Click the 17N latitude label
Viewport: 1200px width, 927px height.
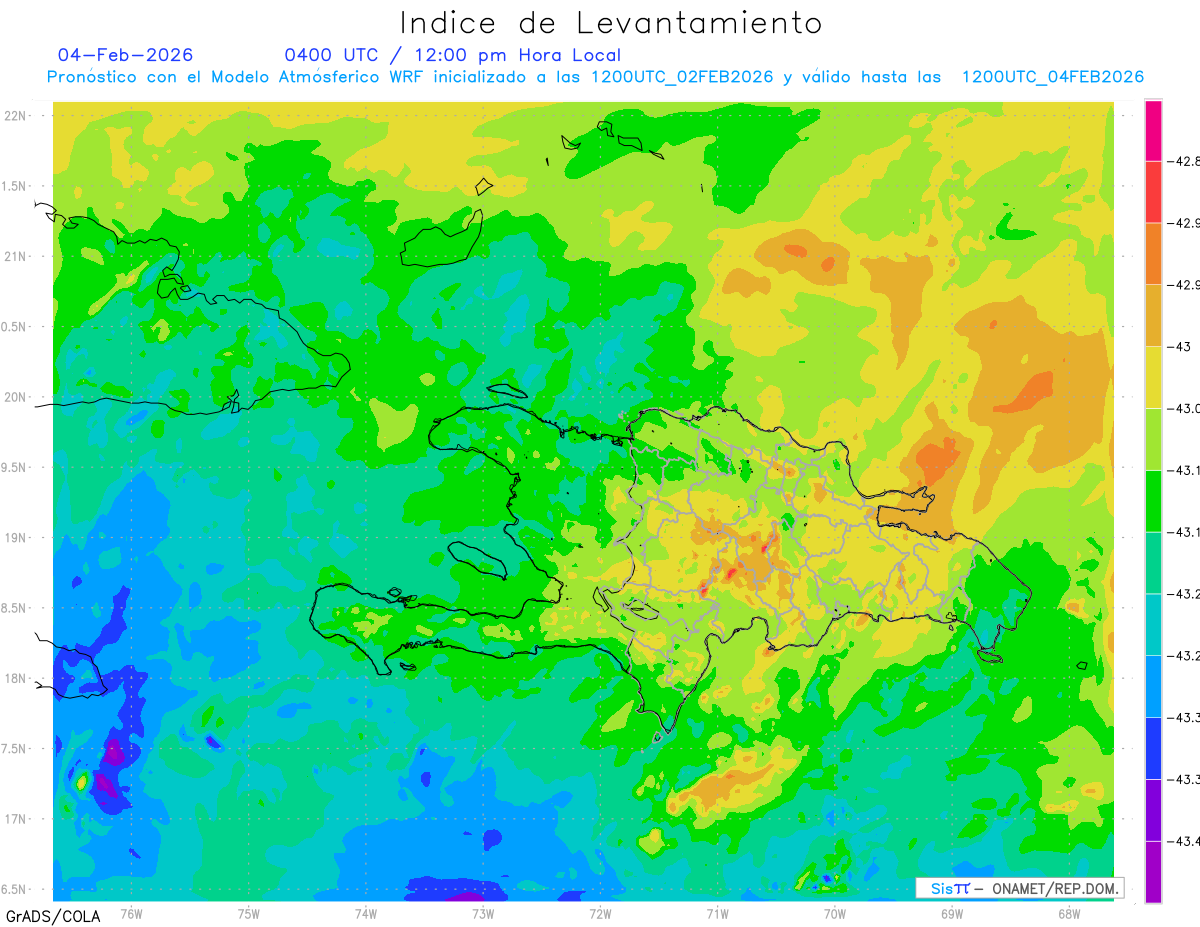[15, 819]
